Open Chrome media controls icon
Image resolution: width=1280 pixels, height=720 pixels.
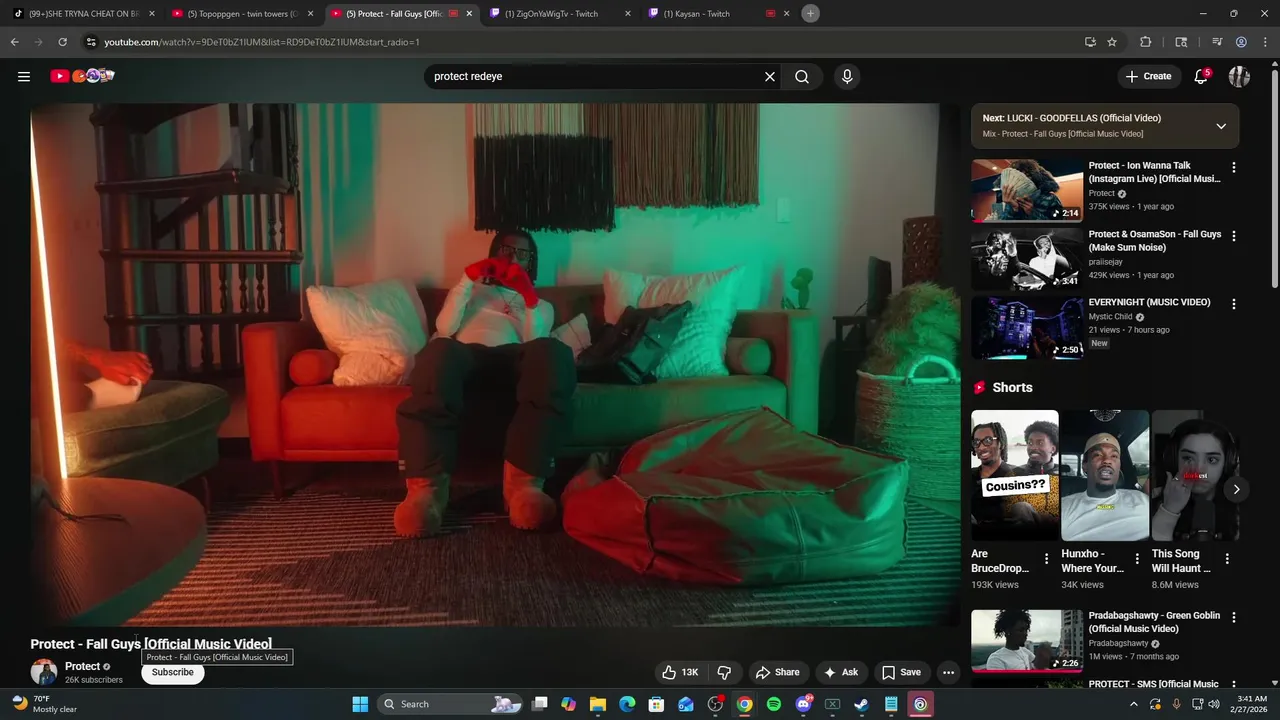1217,42
